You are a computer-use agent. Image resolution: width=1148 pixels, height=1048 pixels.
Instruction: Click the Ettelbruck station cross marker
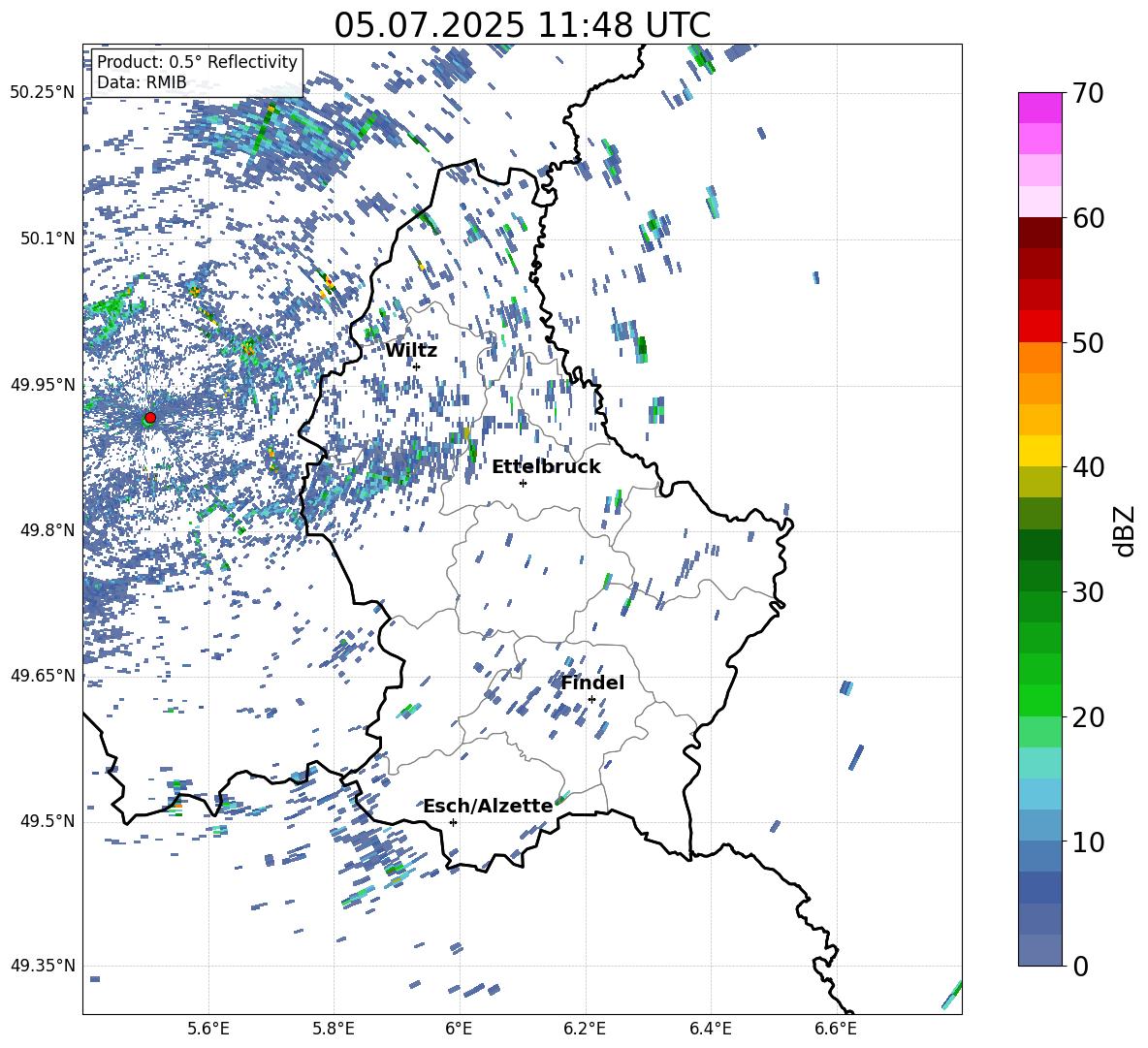(523, 483)
